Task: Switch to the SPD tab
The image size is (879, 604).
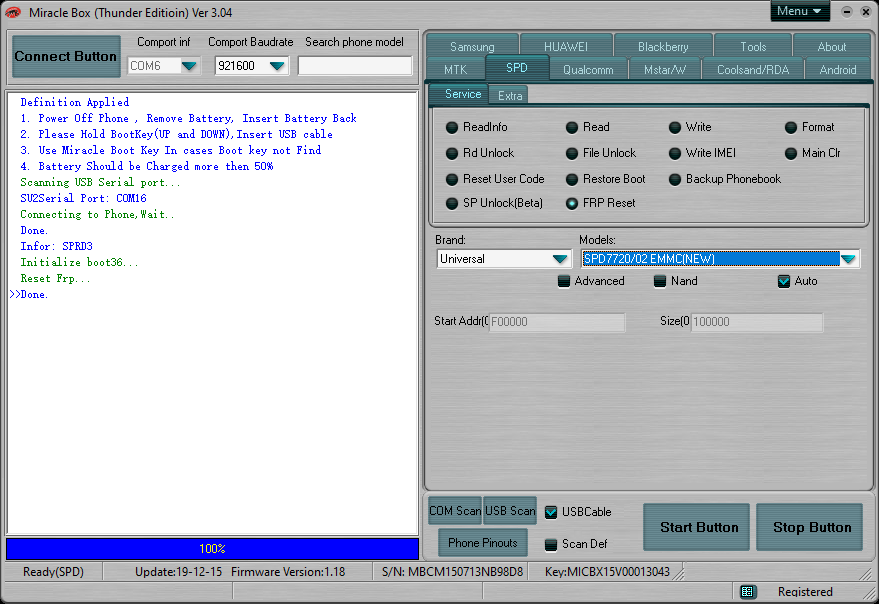Action: click(x=517, y=68)
